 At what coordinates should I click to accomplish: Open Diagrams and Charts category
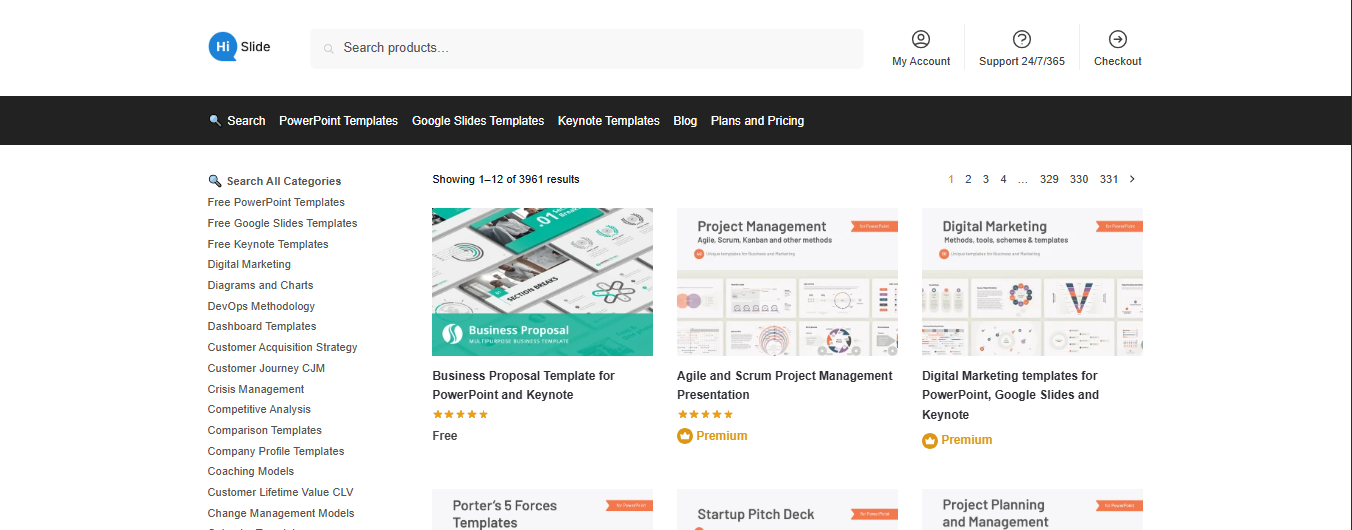[x=260, y=285]
